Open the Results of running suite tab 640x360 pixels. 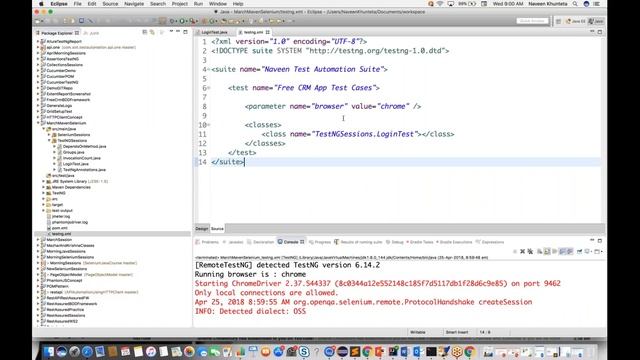358,242
